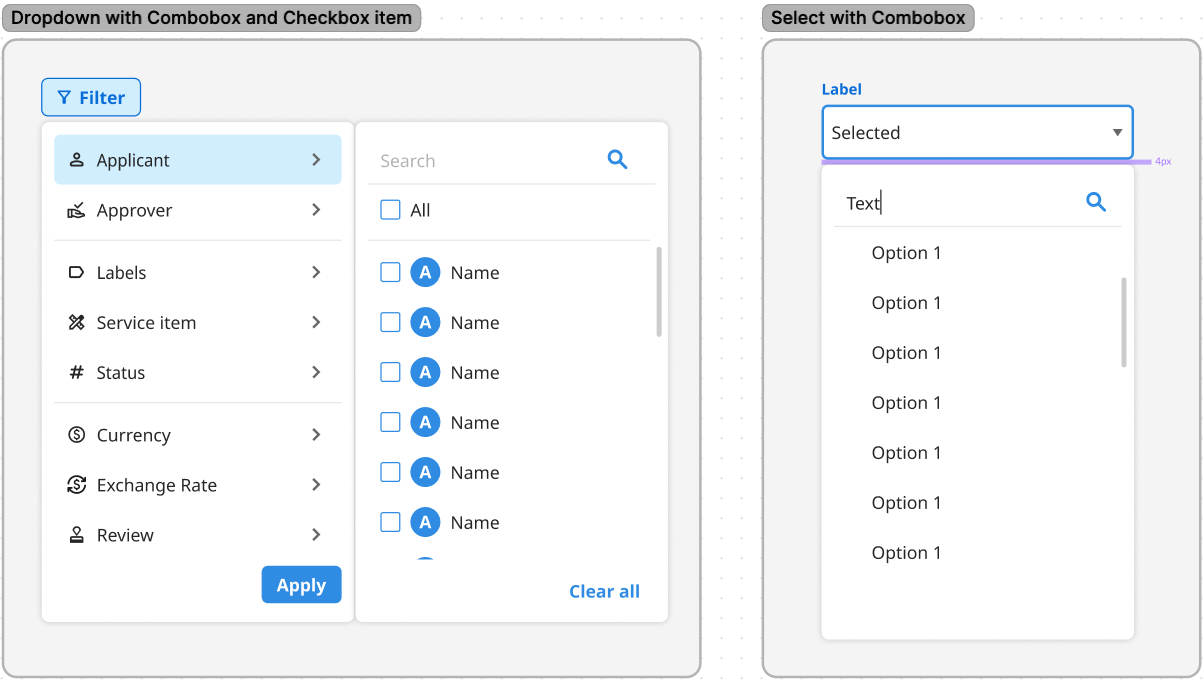Click the Service item tools icon
The height and width of the screenshot is (680, 1204).
pos(76,323)
